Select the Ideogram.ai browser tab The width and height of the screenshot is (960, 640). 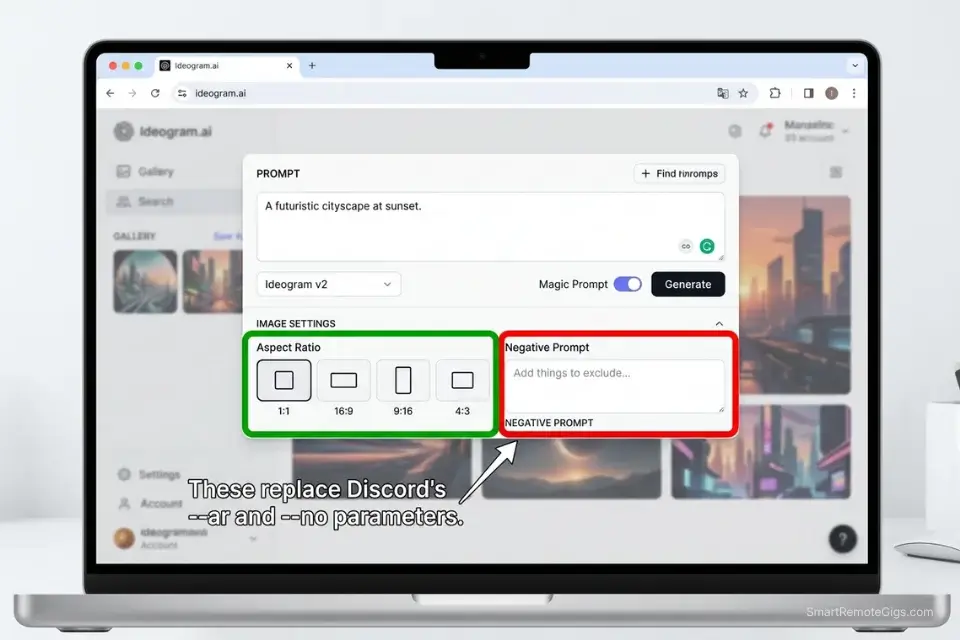[227, 66]
